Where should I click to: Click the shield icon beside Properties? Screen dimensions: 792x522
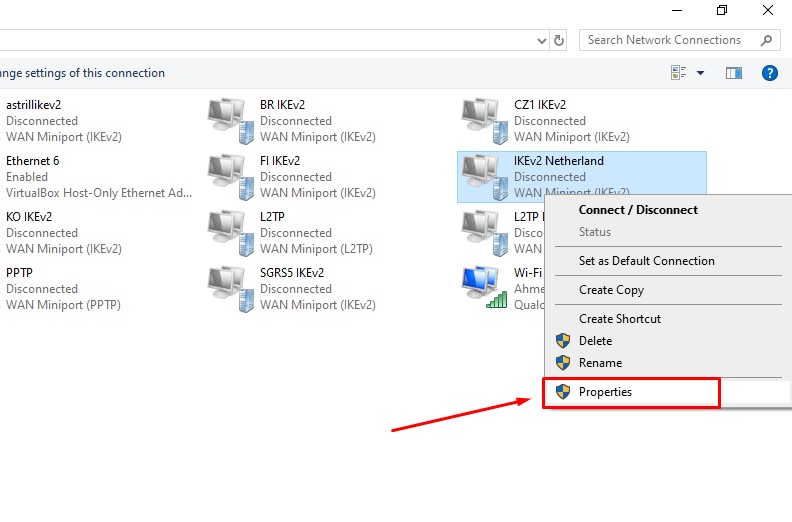pyautogui.click(x=563, y=392)
